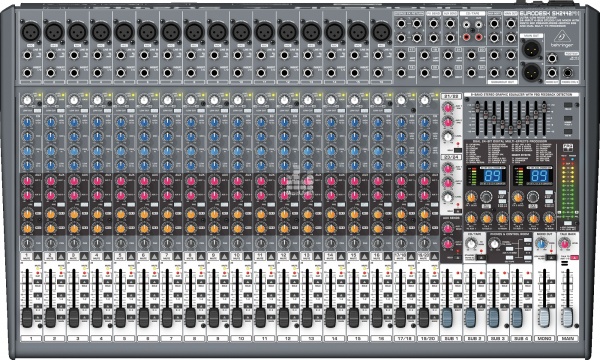This screenshot has width=600, height=360.
Task: Click the upper-left white CD/Tape RCA jack
Action: (x=466, y=25)
